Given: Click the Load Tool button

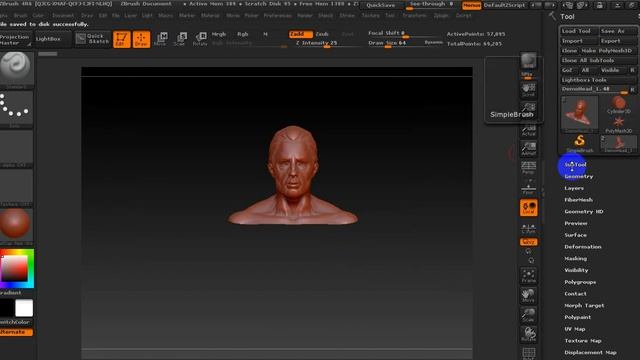Looking at the screenshot, I should click(x=579, y=31).
